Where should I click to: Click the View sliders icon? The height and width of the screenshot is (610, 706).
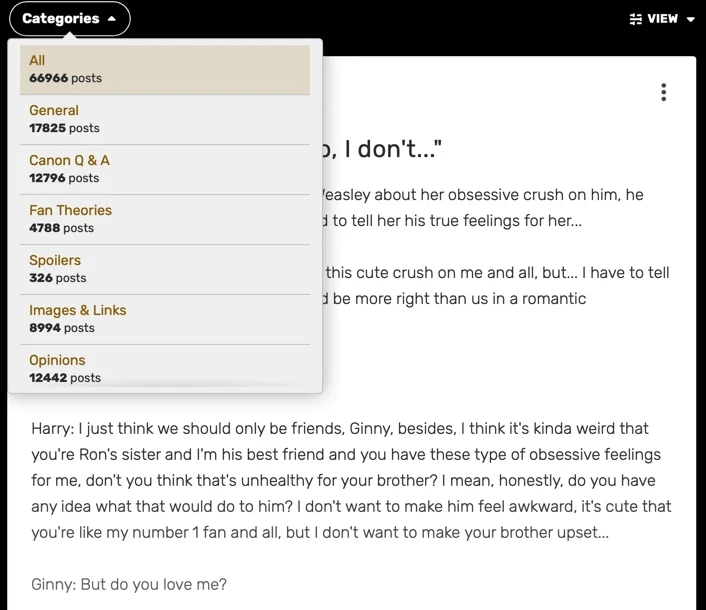click(635, 19)
